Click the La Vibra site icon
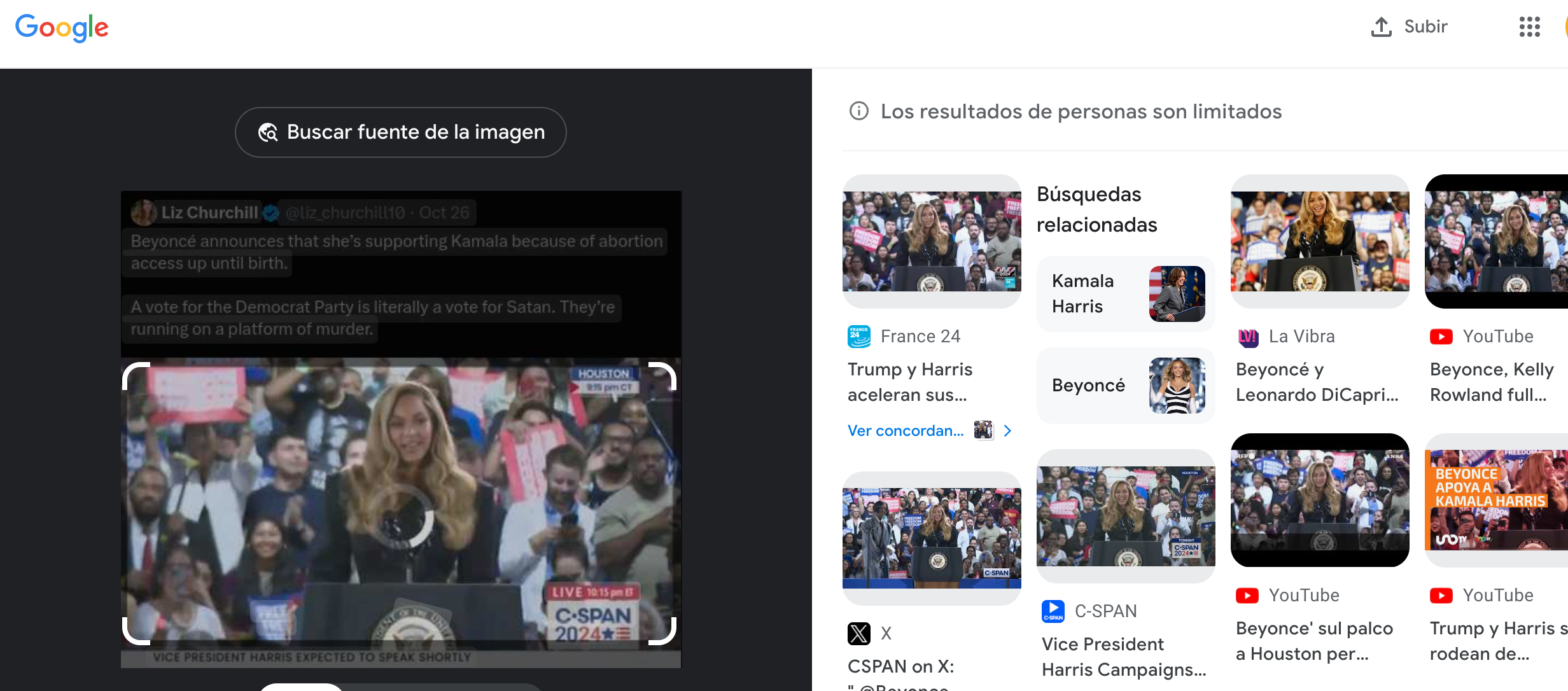 click(x=1248, y=336)
